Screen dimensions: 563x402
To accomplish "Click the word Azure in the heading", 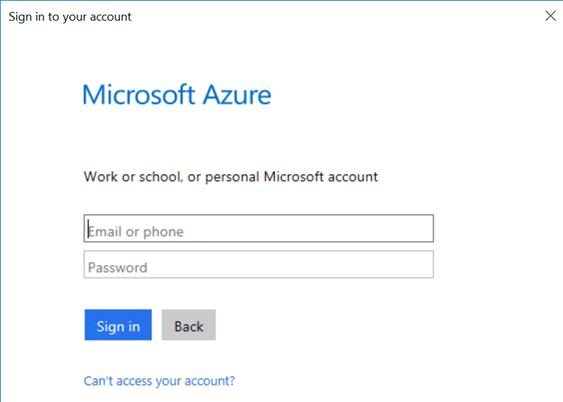I will pos(237,95).
